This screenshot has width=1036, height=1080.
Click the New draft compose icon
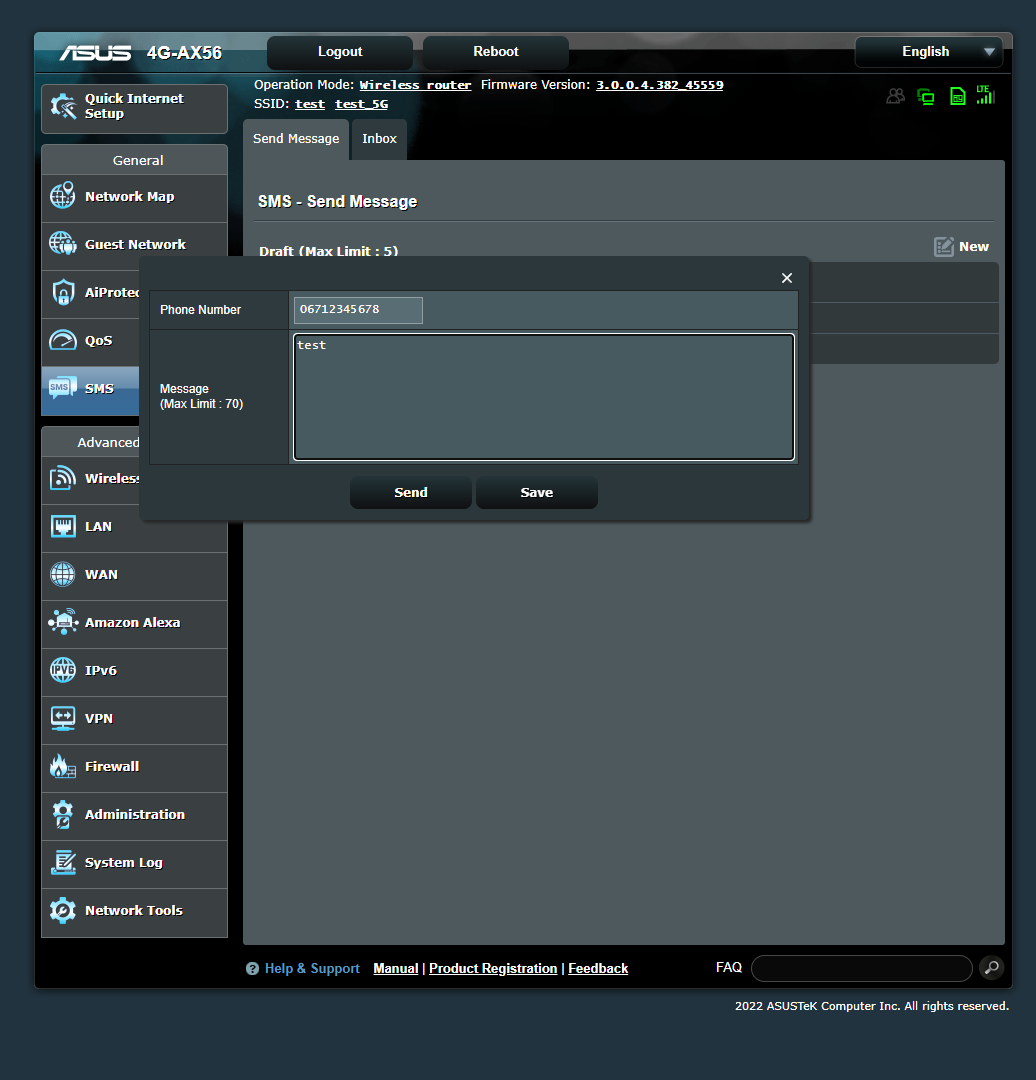(944, 247)
